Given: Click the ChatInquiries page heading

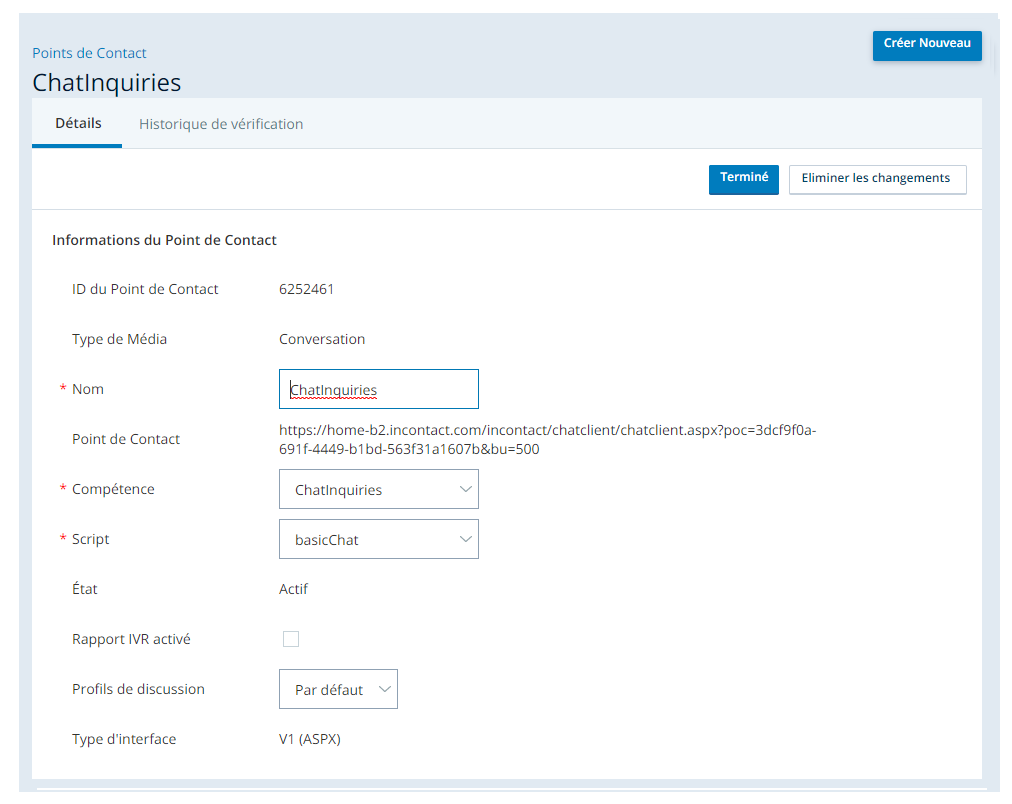Looking at the screenshot, I should (106, 83).
